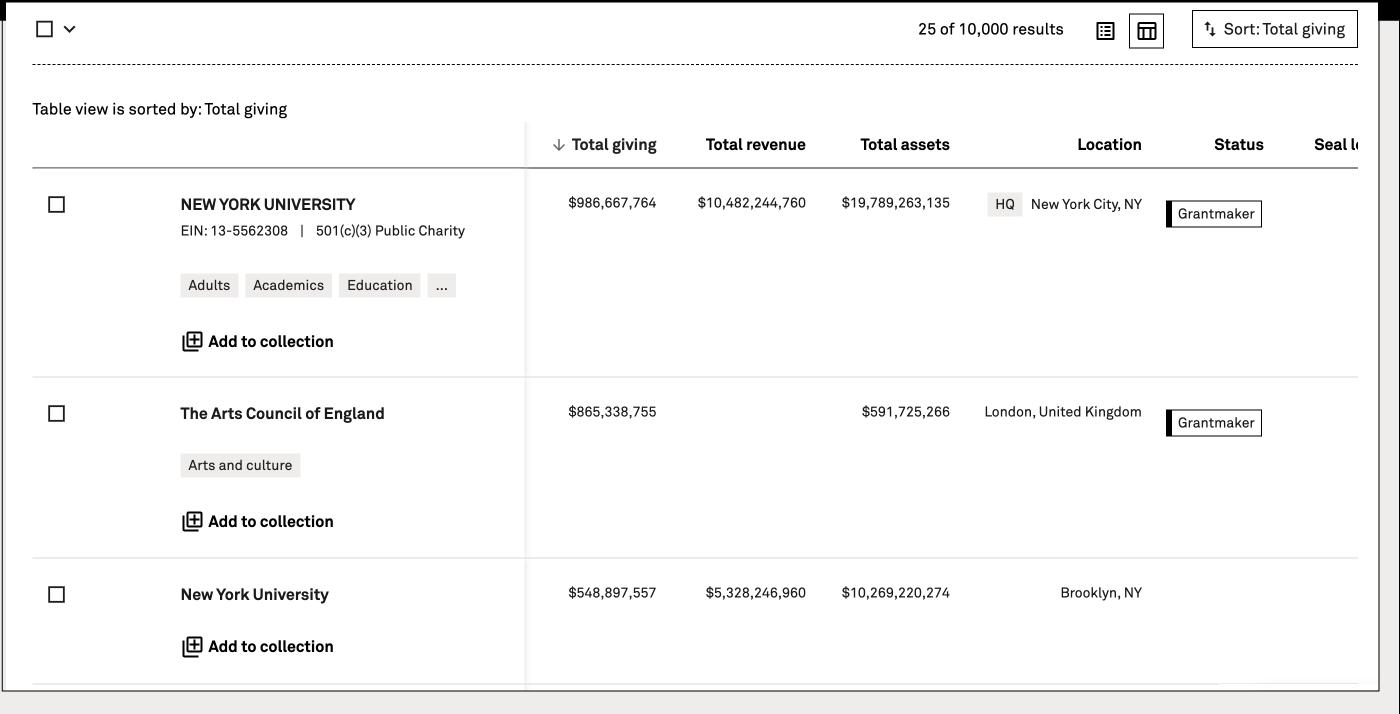Click the descending arrow beside Total giving
The height and width of the screenshot is (714, 1400).
coord(559,145)
